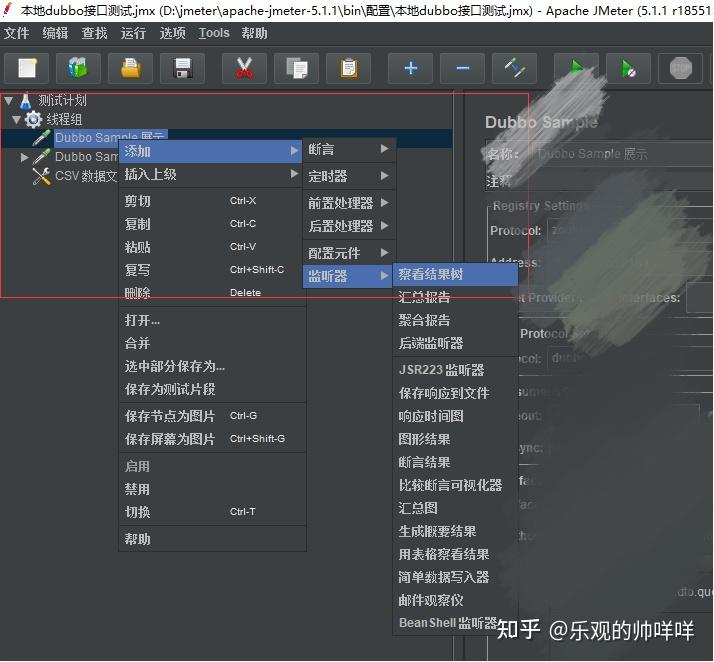Screen dimensions: 714x662
Task: Click the Expand all plus icon
Action: tap(411, 68)
